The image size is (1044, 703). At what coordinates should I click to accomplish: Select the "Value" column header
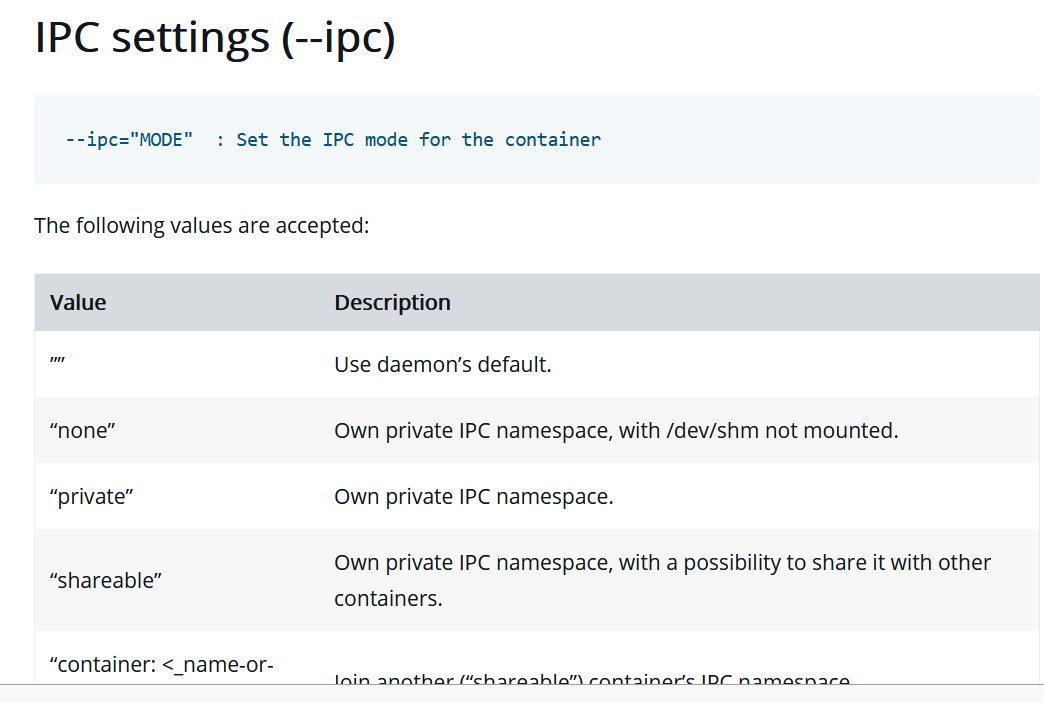point(78,302)
